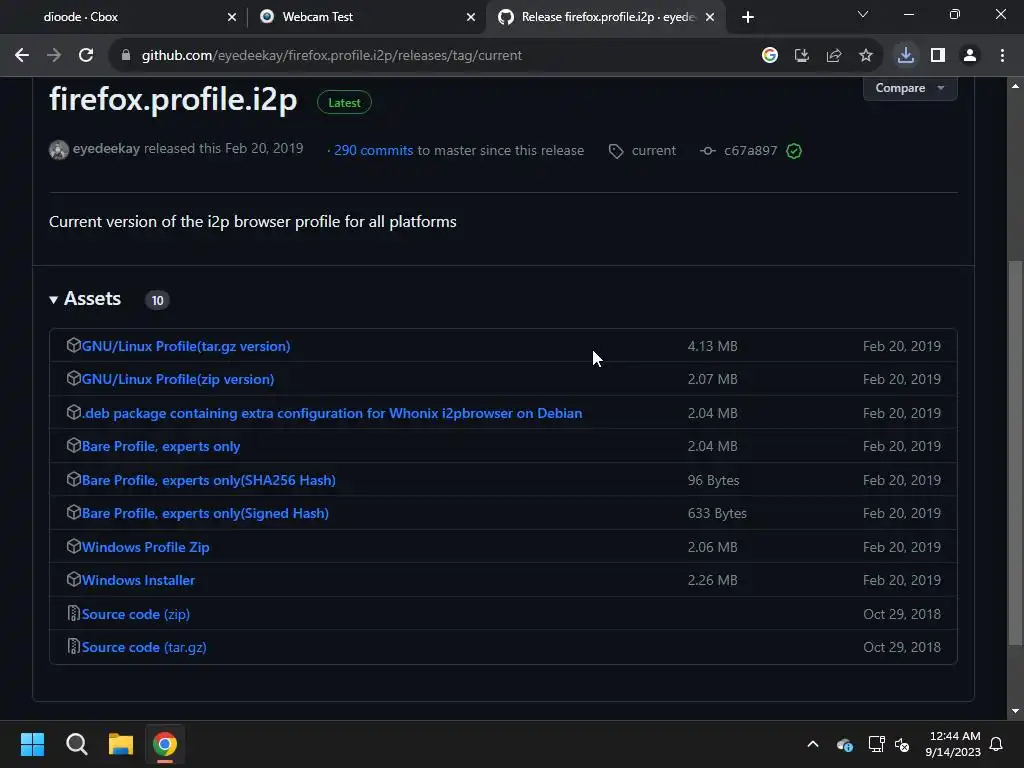The width and height of the screenshot is (1024, 768).
Task: Open commit c67a897
Action: point(750,151)
